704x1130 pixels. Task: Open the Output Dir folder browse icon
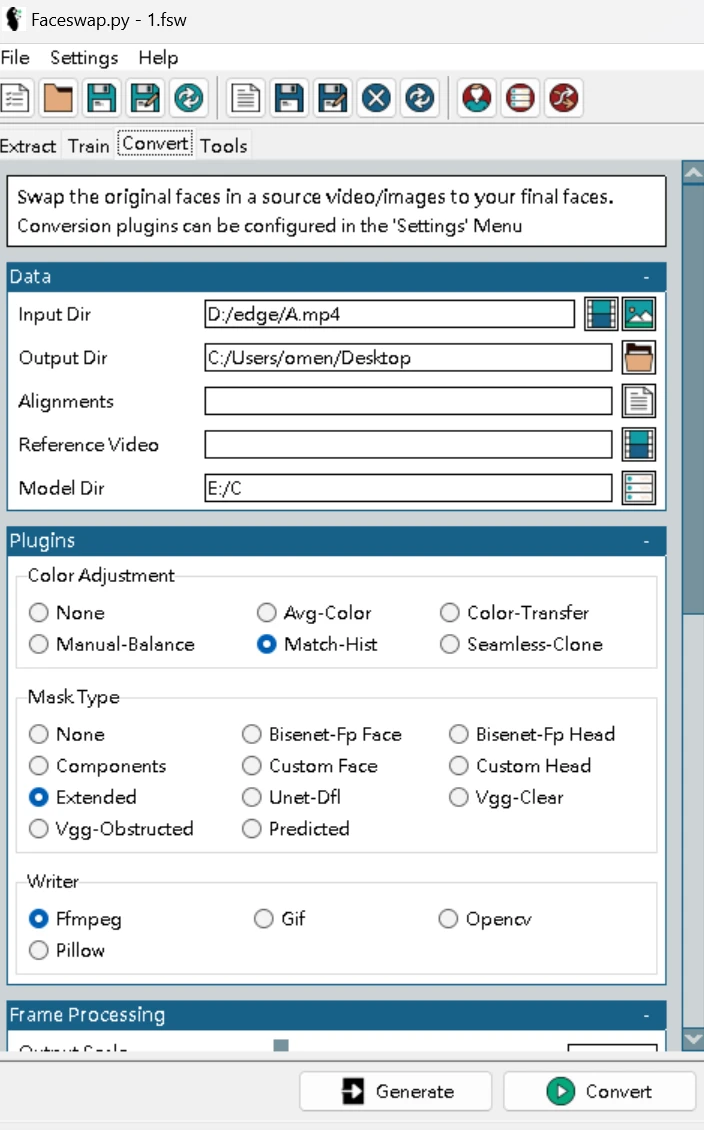(x=638, y=357)
